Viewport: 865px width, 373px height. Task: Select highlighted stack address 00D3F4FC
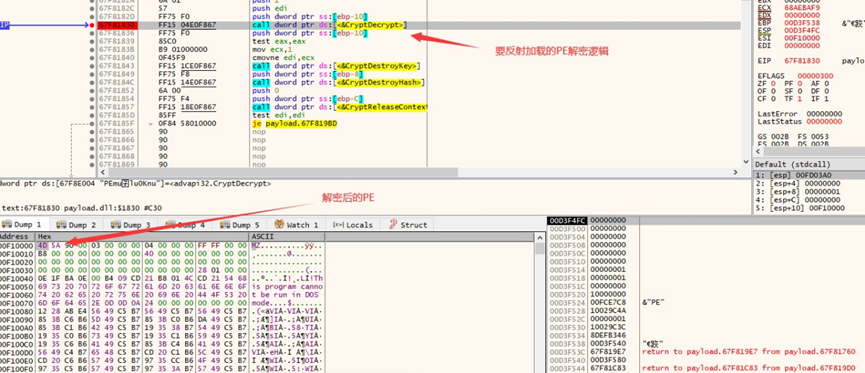point(567,221)
